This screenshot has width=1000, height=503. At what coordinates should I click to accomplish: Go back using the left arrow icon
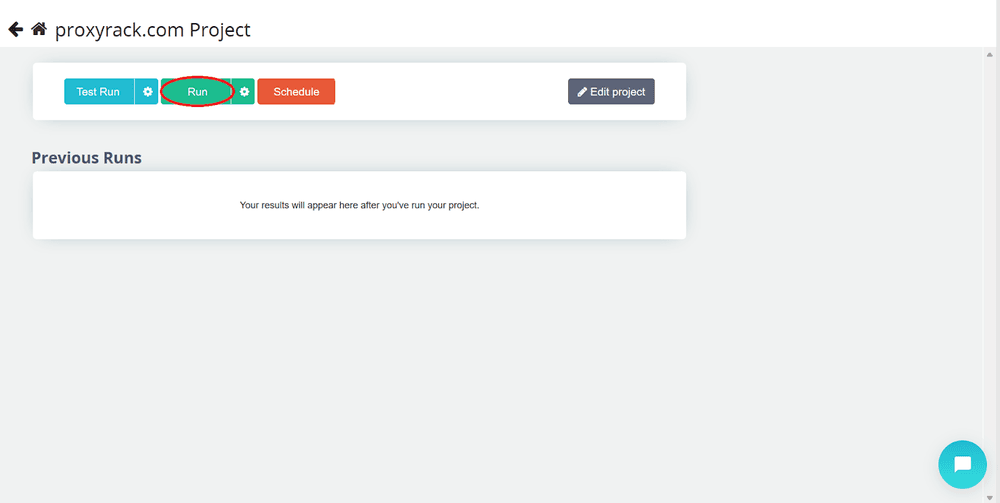tap(15, 29)
